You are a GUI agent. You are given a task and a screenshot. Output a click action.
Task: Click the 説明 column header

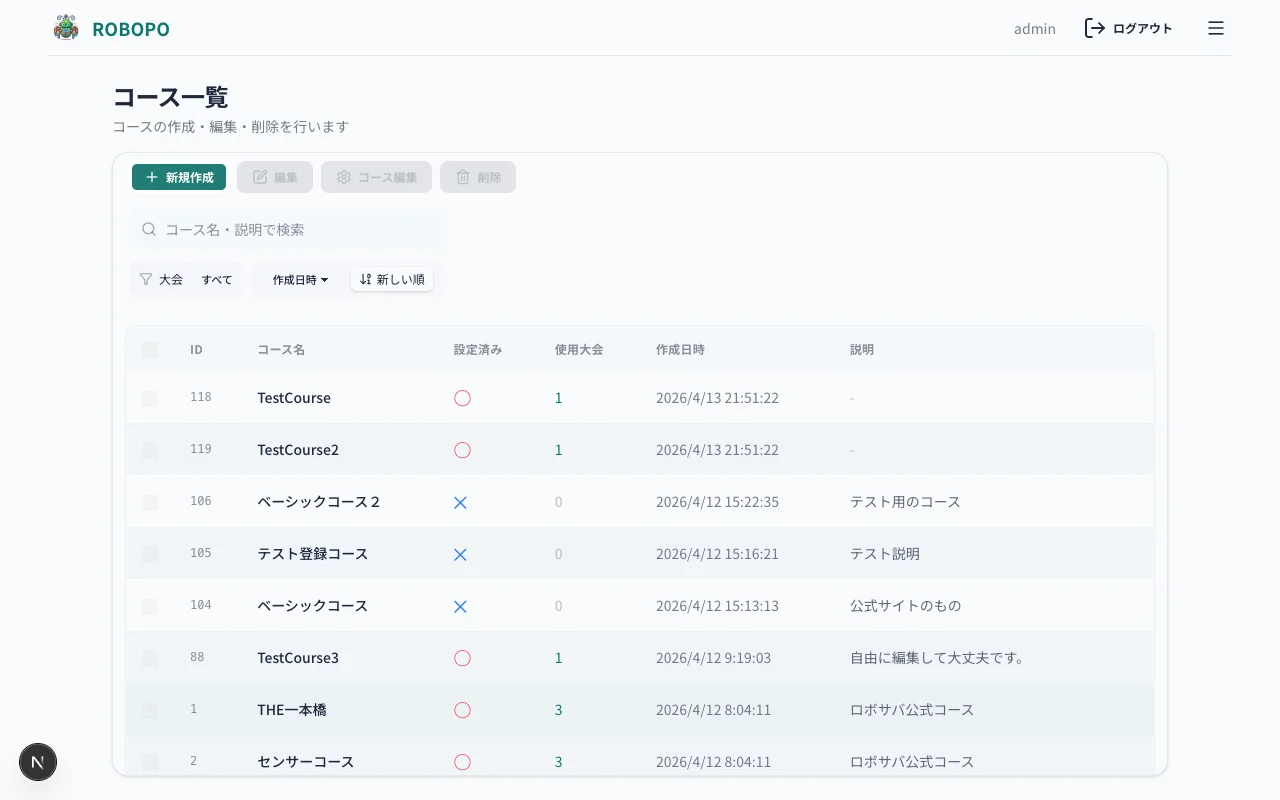[x=862, y=350]
